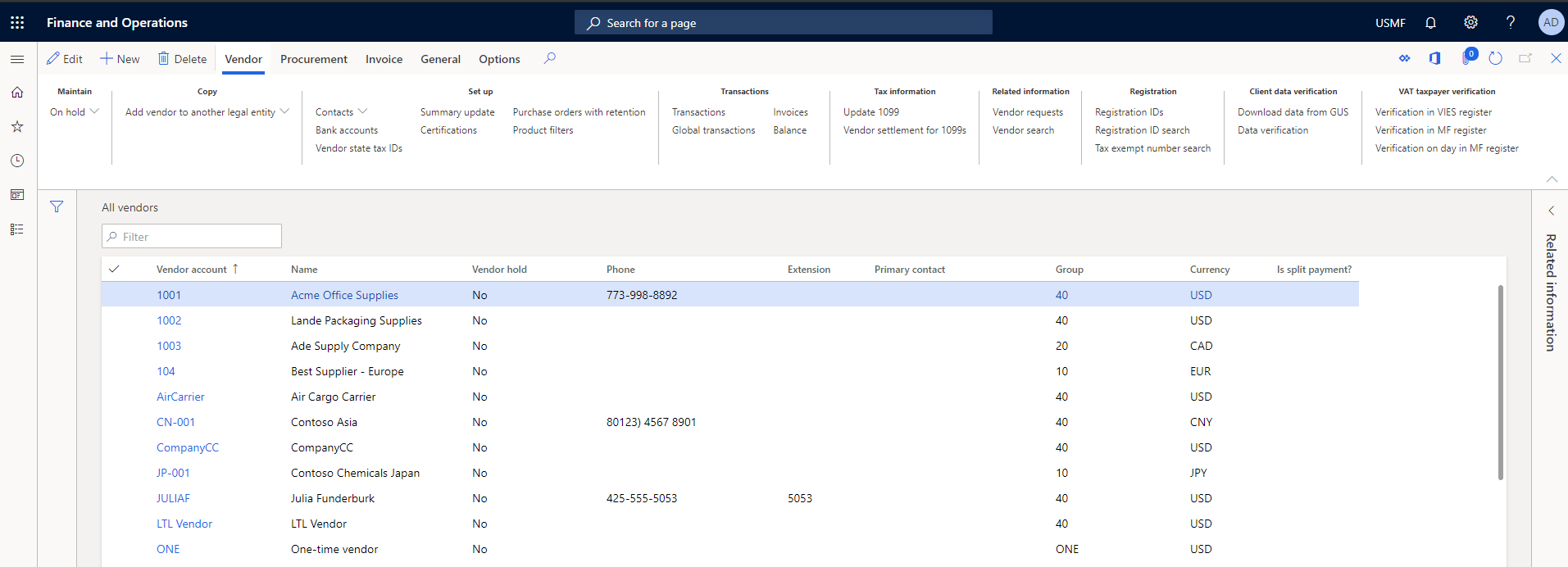
Task: Open Workspaces icon in sidebar
Action: pyautogui.click(x=17, y=195)
